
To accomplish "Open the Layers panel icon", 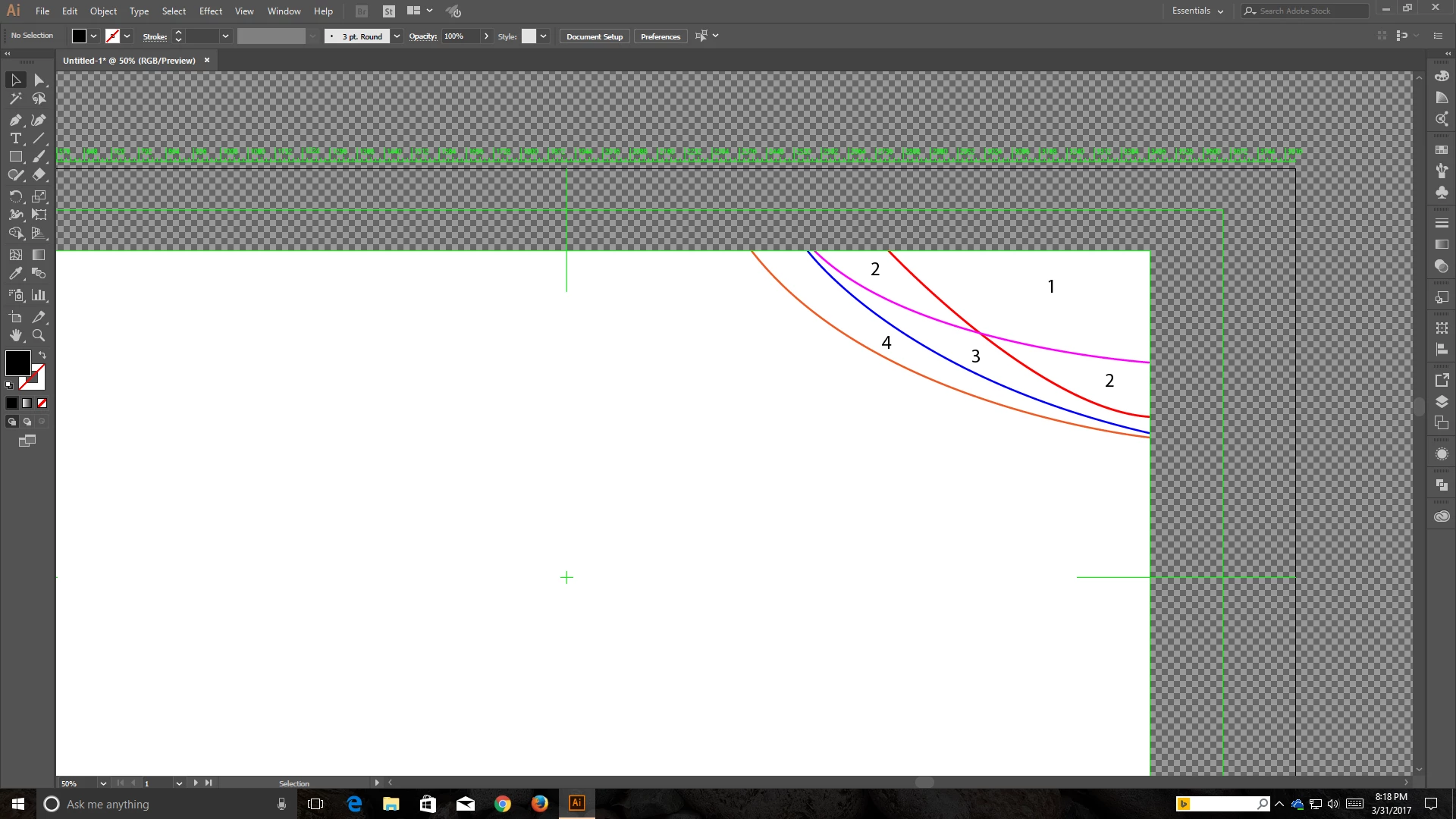I will (1442, 402).
